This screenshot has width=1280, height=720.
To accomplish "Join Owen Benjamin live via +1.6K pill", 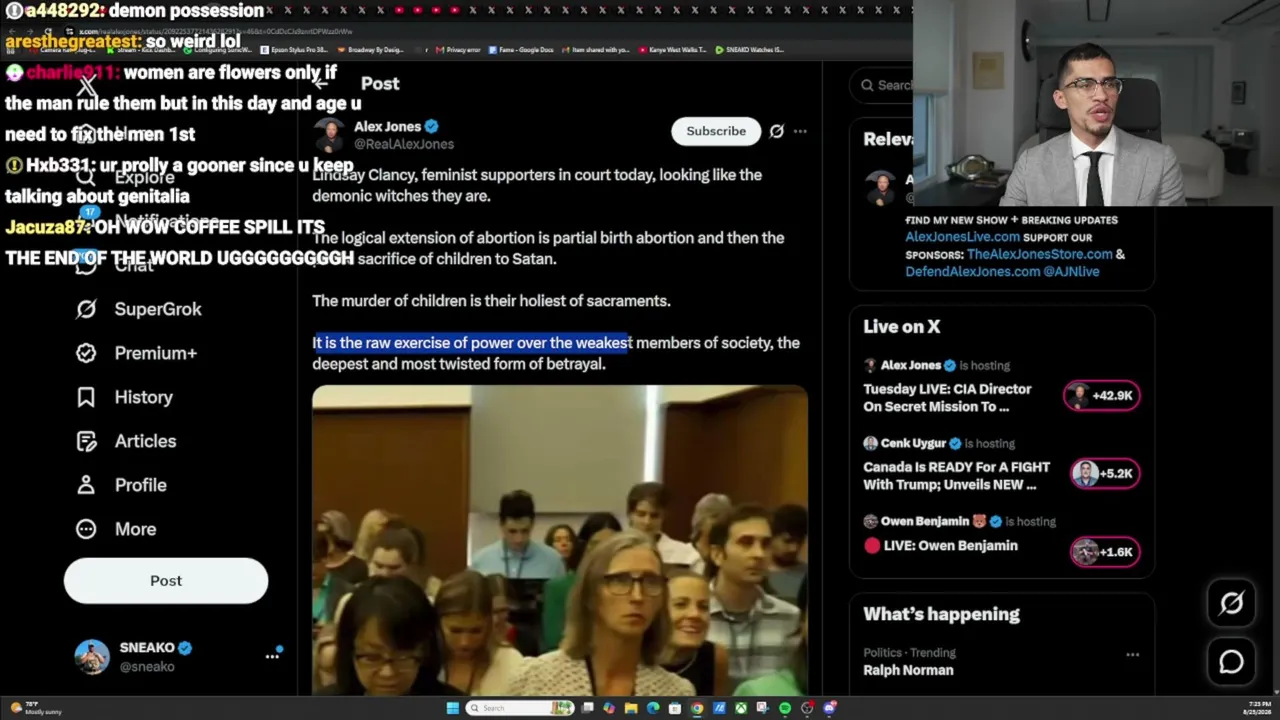I will (1105, 551).
